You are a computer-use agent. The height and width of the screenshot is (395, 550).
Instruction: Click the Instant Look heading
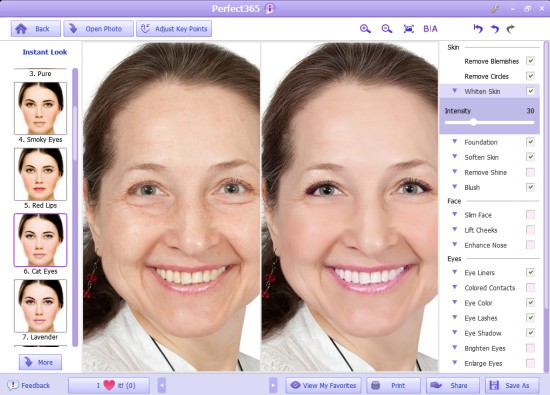coord(45,52)
